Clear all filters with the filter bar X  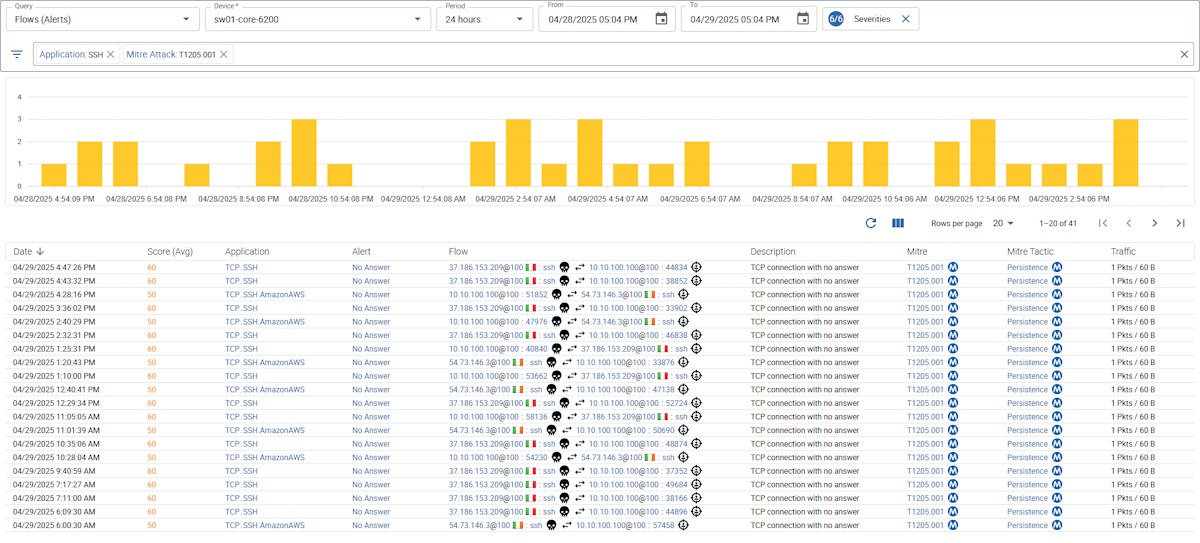[x=1184, y=54]
